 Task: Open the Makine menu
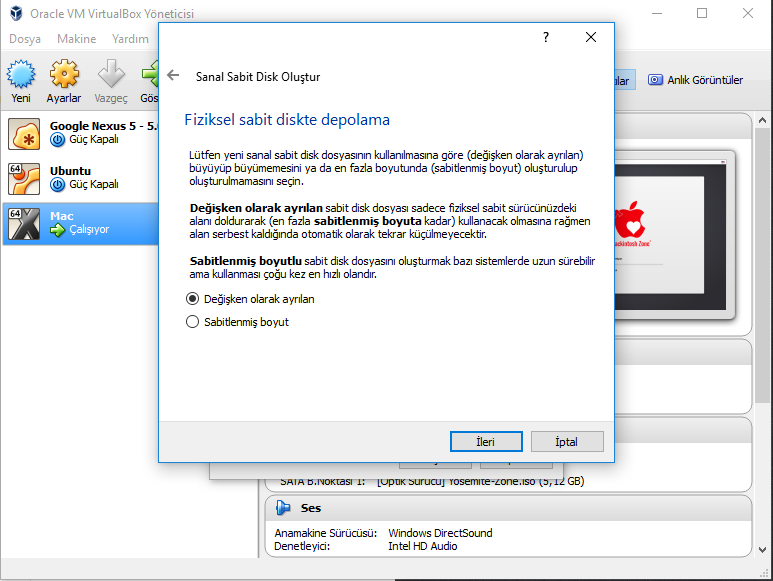pyautogui.click(x=76, y=39)
